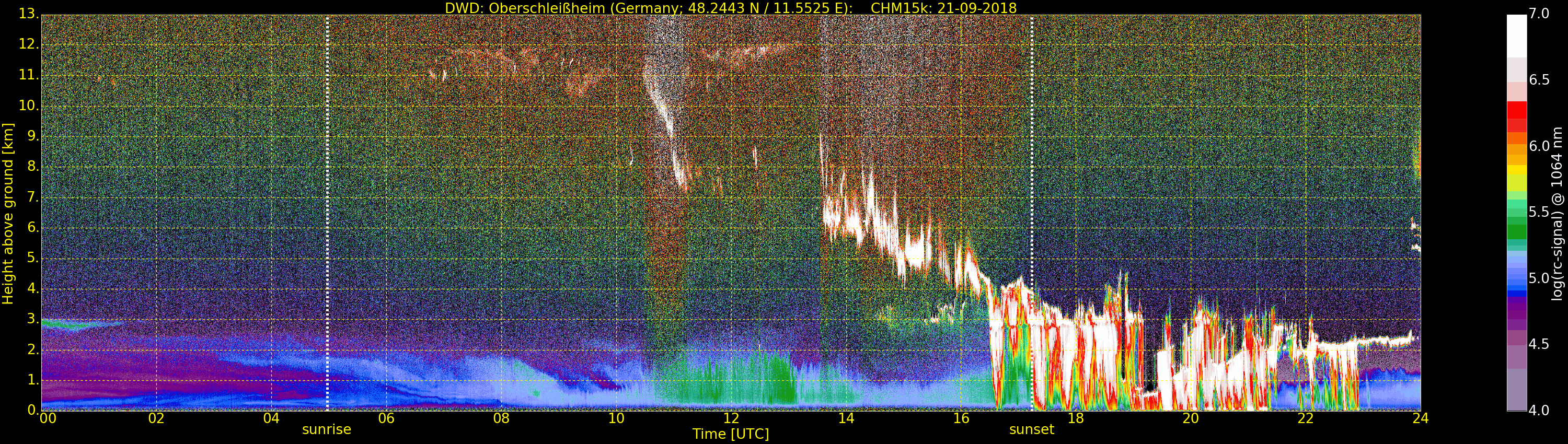Click the 'CHM15k: 21-09-2018' title text
The image size is (1568, 444).
[943, 8]
